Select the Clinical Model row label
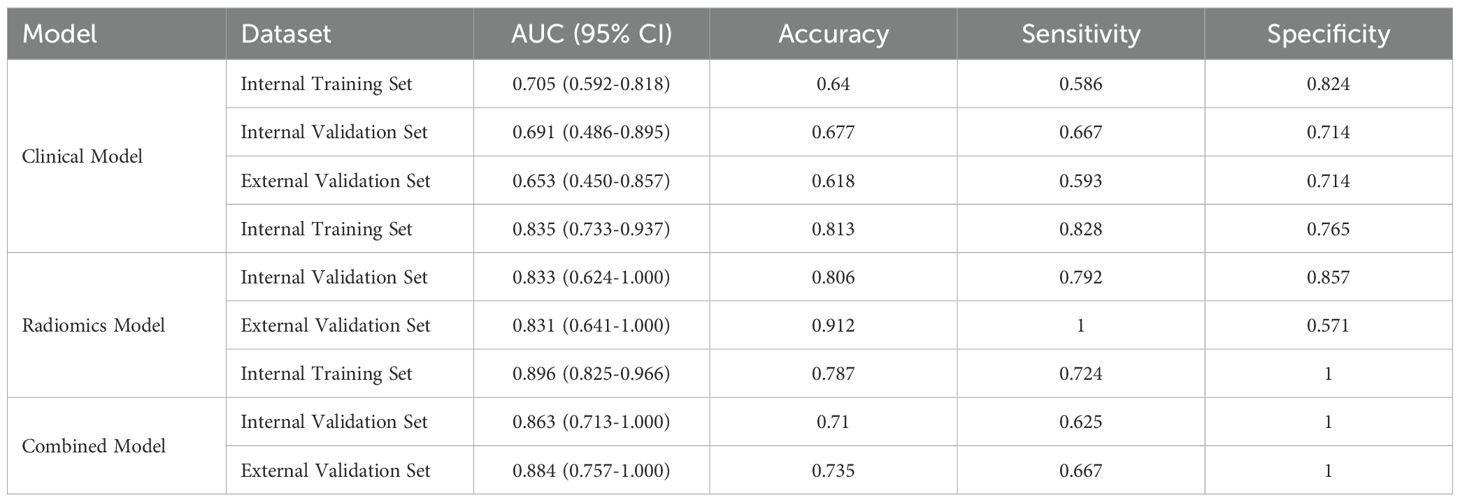 click(x=82, y=157)
